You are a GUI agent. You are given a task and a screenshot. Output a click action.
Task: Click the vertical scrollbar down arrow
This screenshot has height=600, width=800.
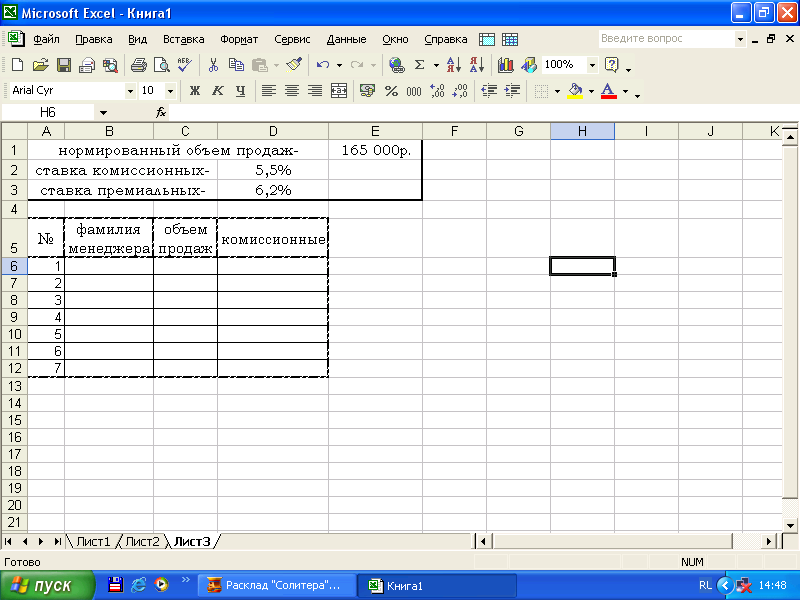(790, 525)
